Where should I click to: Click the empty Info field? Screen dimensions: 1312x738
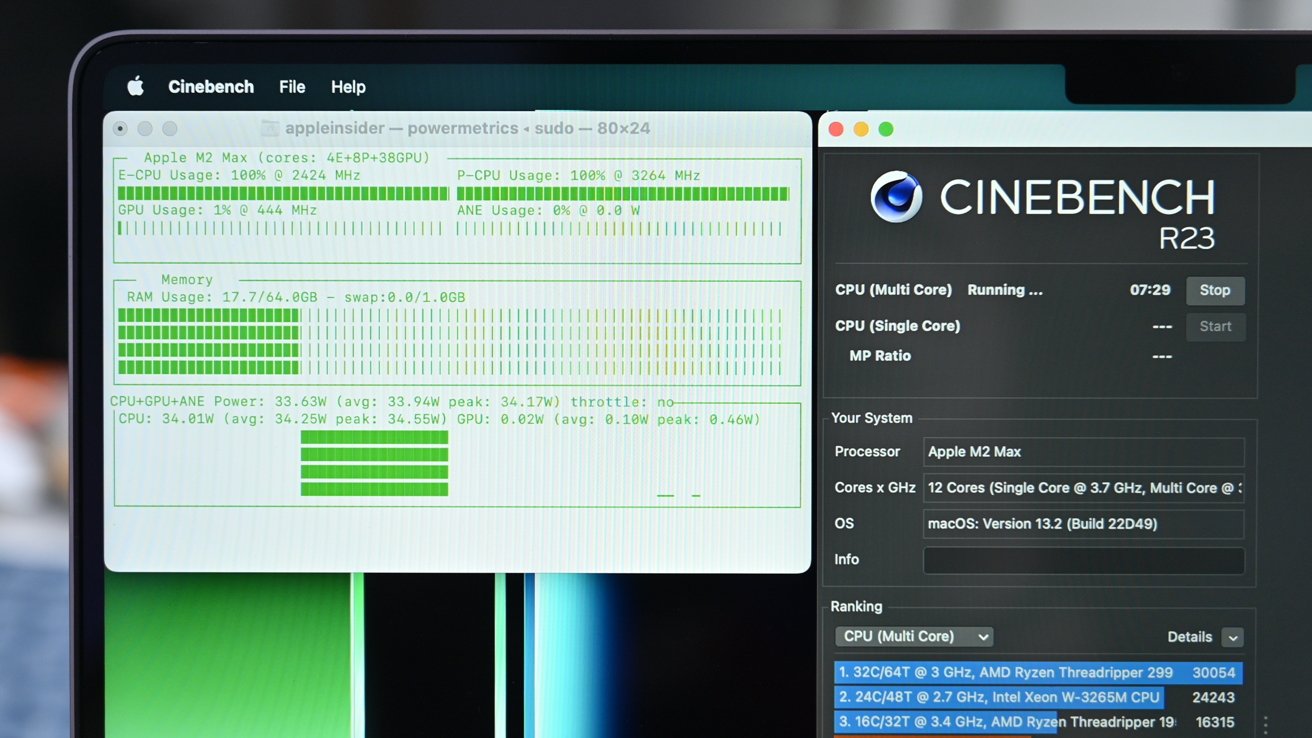click(x=1084, y=560)
